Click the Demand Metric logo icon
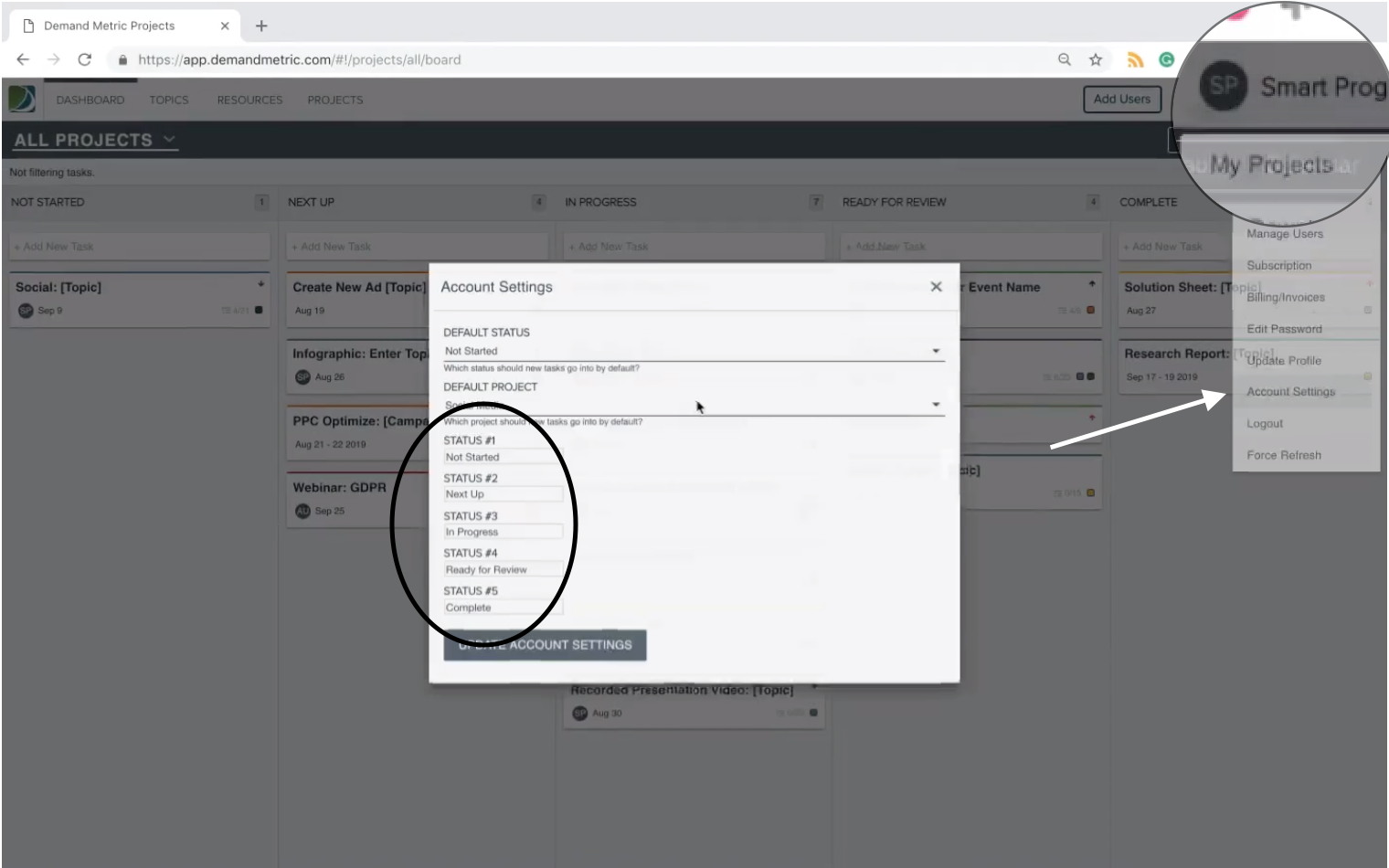Screen dimensions: 1389x868 click(22, 99)
